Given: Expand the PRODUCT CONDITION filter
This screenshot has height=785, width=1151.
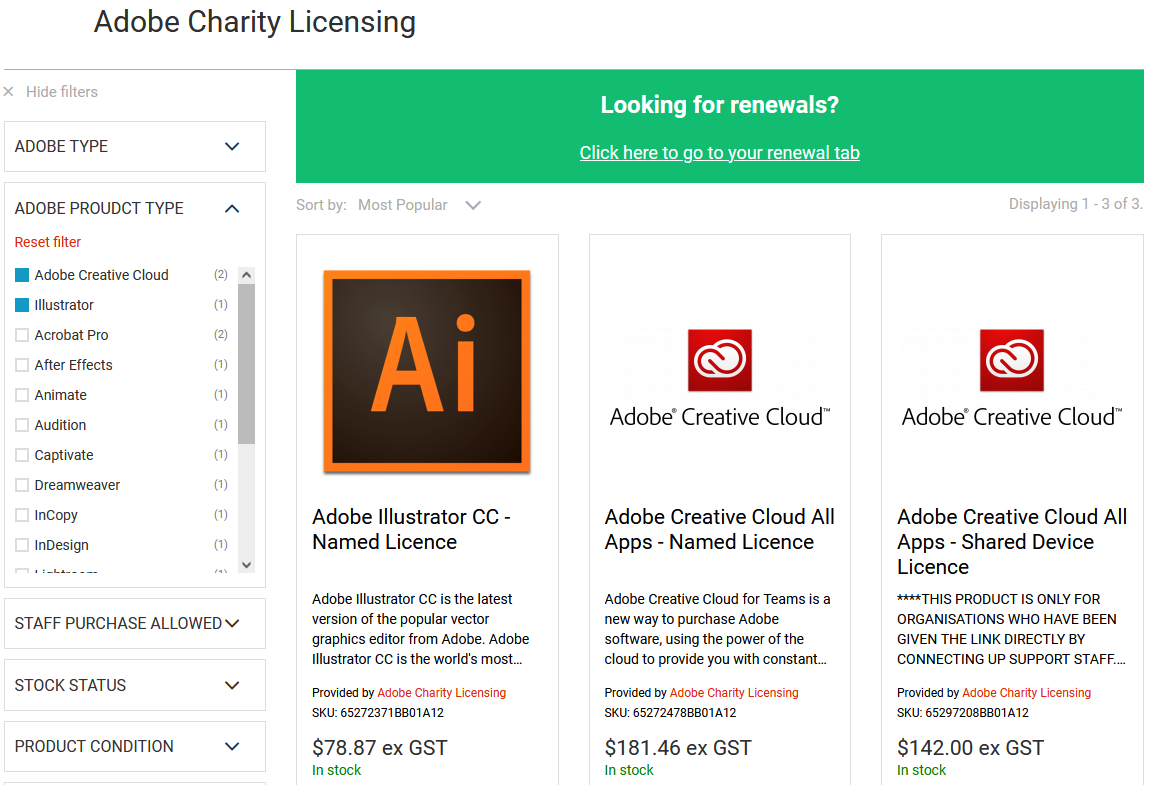Looking at the screenshot, I should (135, 746).
